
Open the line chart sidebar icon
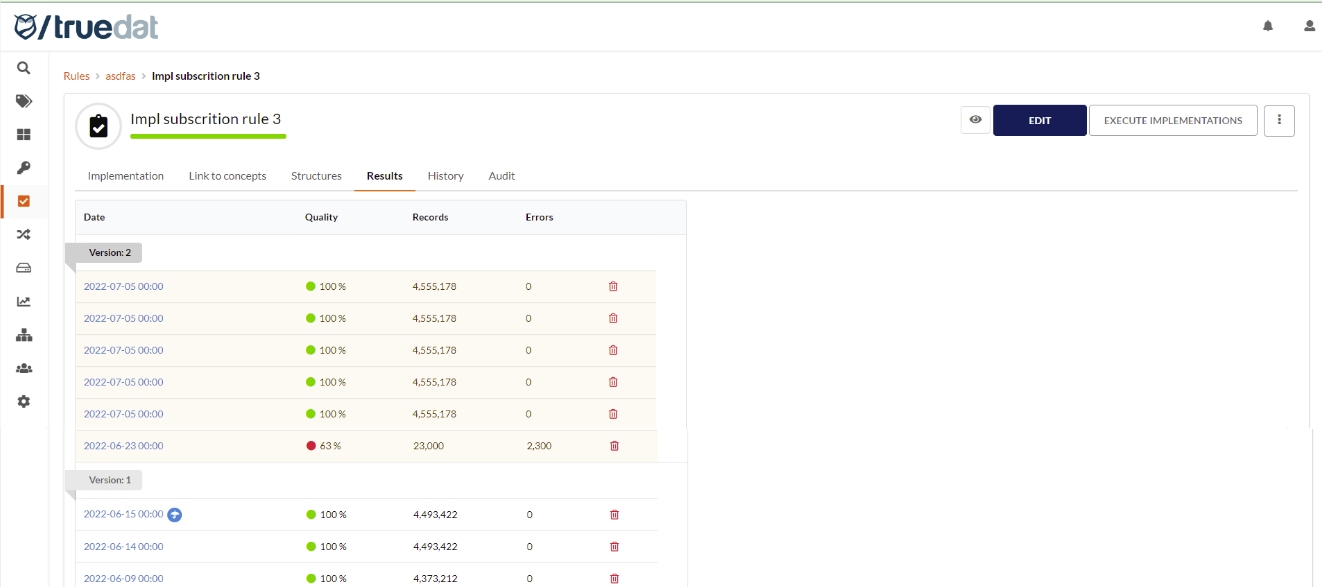click(x=24, y=301)
